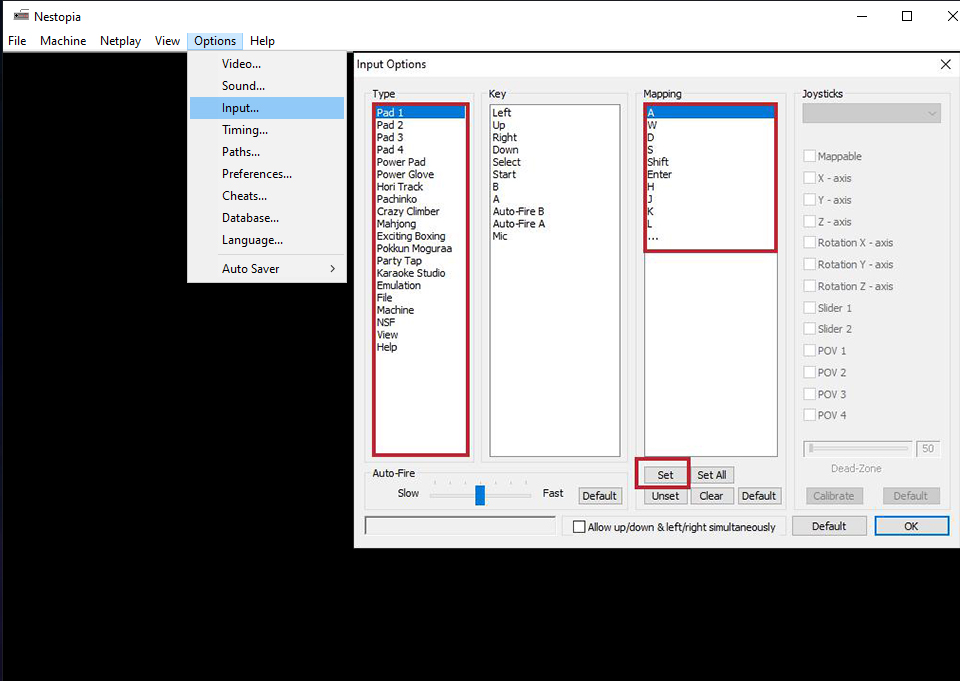Toggle the Rotation Z - axis checkbox

(x=809, y=286)
